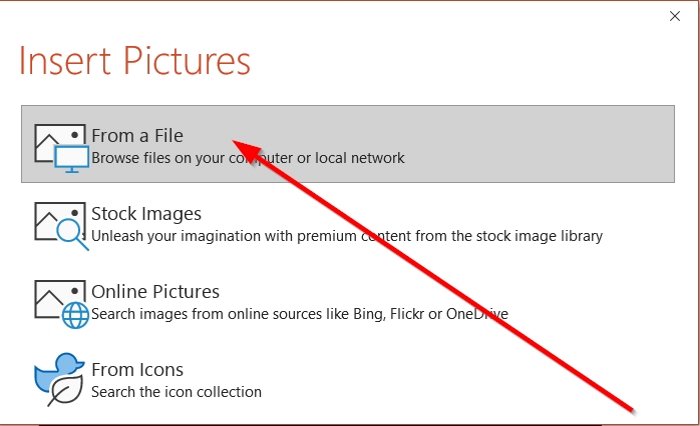Click the magnifying glass on the Stock Images icon
700x426 pixels.
coord(70,233)
